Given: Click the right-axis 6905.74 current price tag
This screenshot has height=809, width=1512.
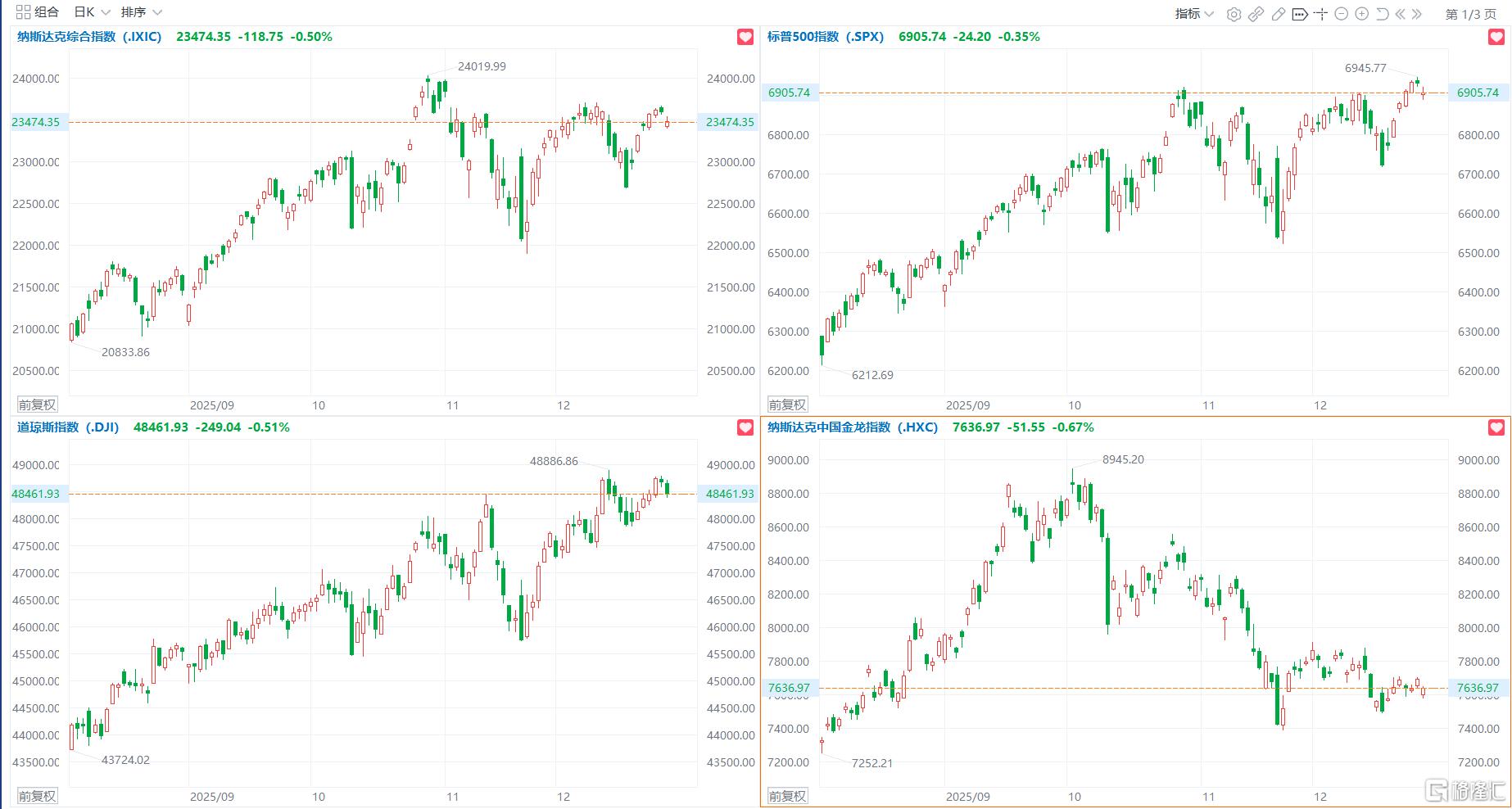Looking at the screenshot, I should [x=1478, y=93].
